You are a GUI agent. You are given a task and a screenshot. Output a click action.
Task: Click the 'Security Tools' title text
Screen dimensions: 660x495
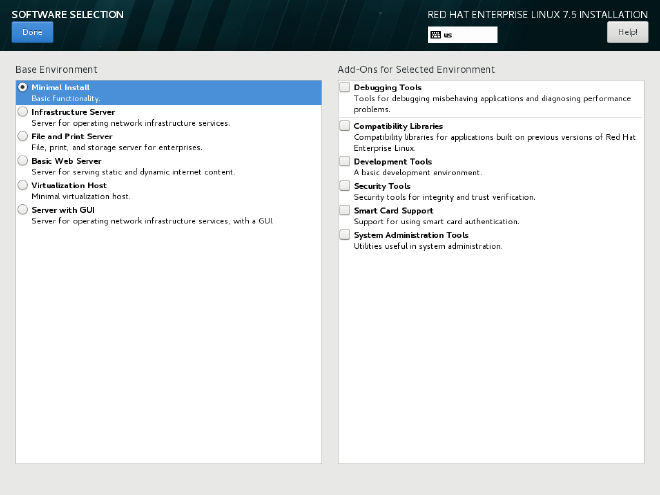coord(382,186)
